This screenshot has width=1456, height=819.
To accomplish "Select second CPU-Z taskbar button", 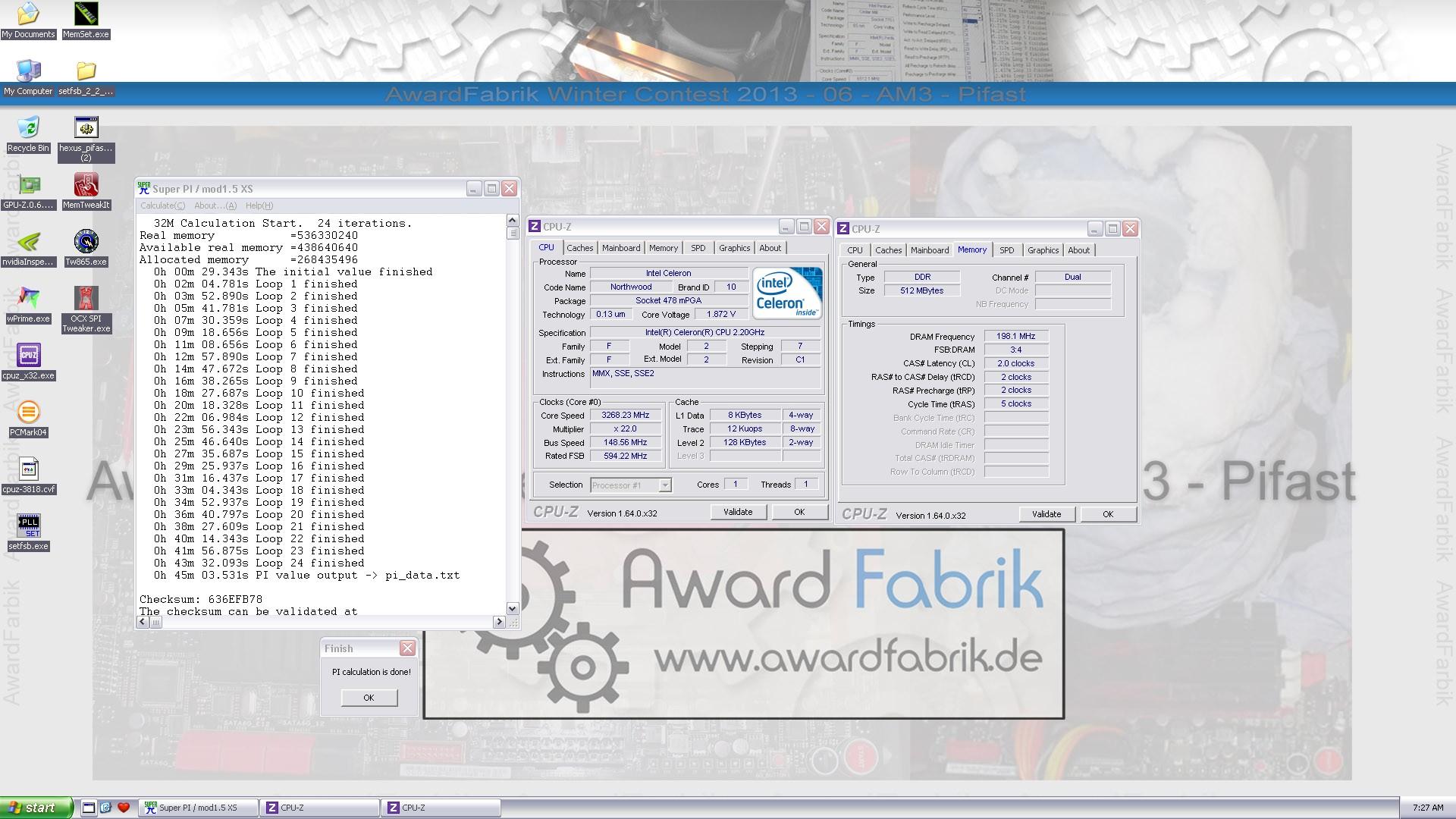I will 441,808.
